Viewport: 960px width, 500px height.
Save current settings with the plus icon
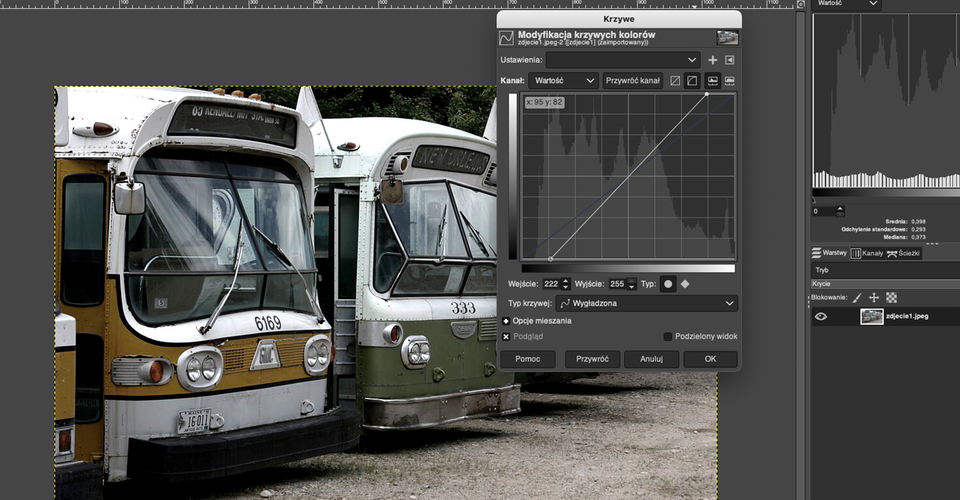(713, 60)
